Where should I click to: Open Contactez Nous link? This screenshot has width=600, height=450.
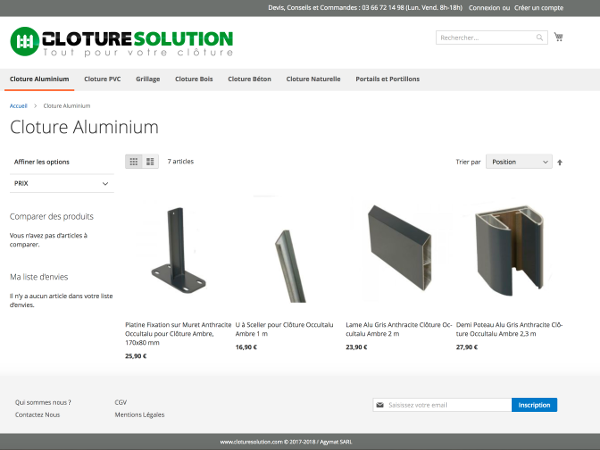point(38,414)
